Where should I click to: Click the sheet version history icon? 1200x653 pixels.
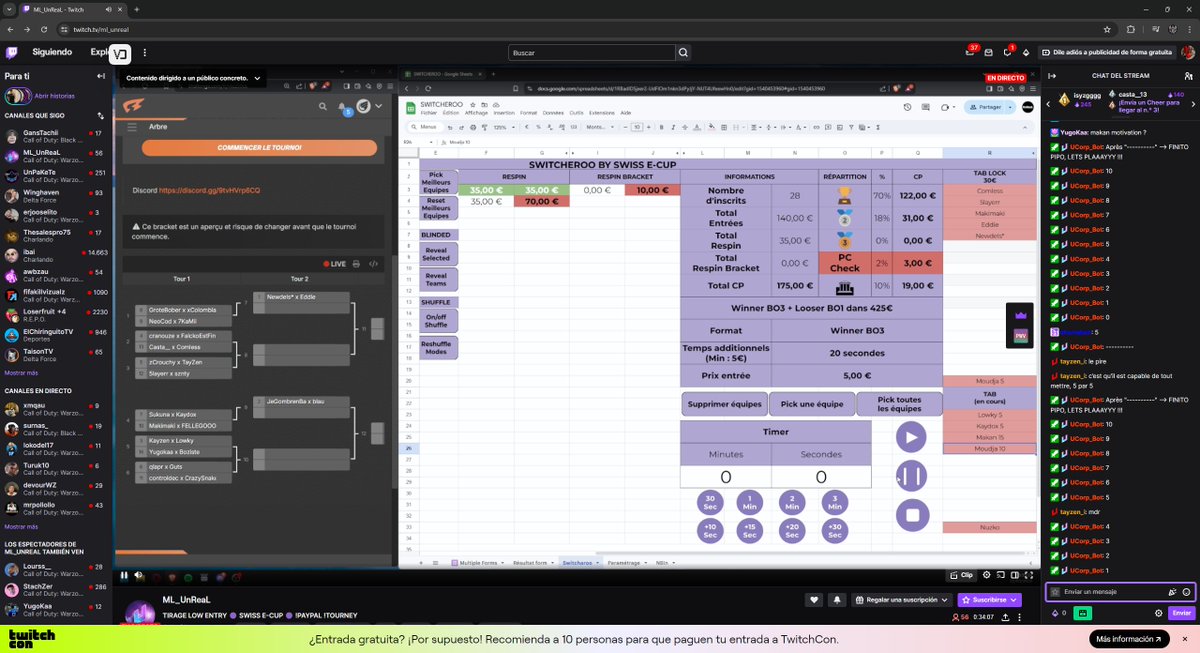(x=907, y=107)
